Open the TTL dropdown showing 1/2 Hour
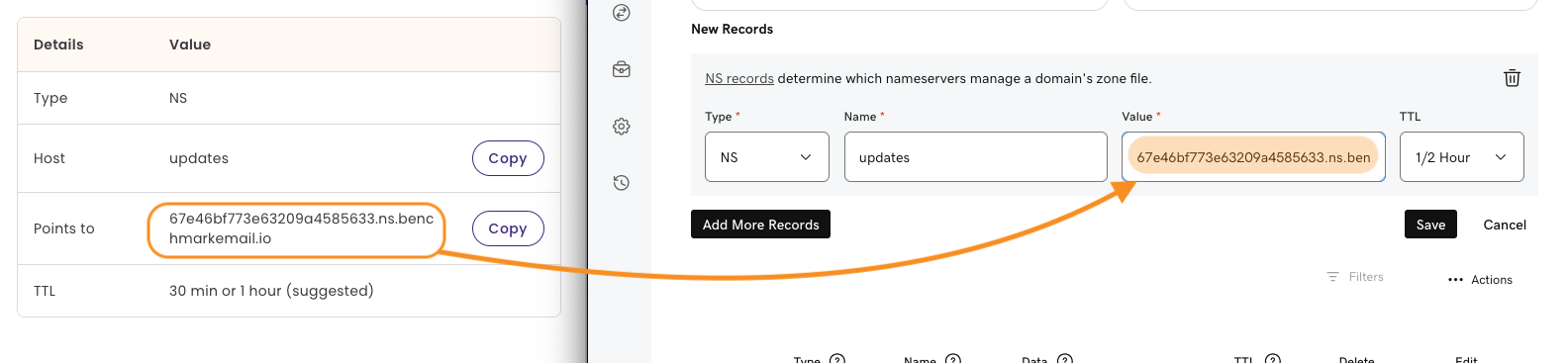This screenshot has width=1568, height=363. coord(1462,157)
